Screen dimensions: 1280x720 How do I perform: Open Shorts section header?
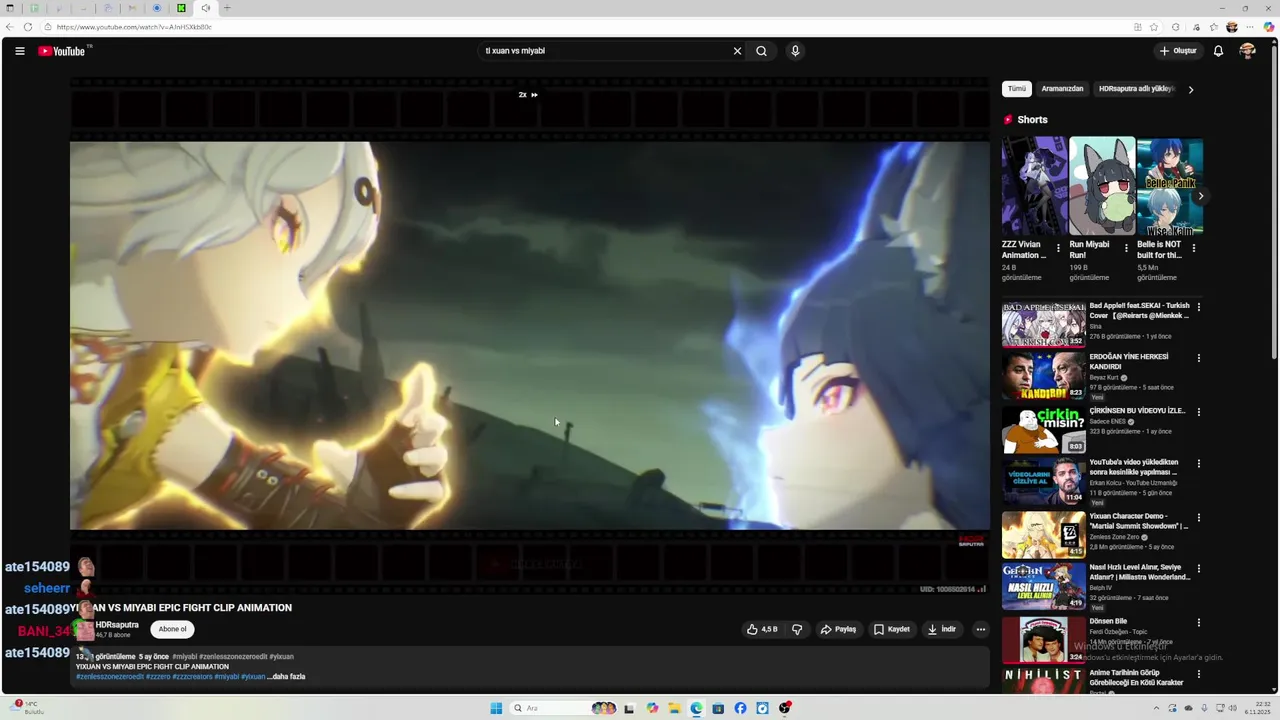click(1032, 120)
